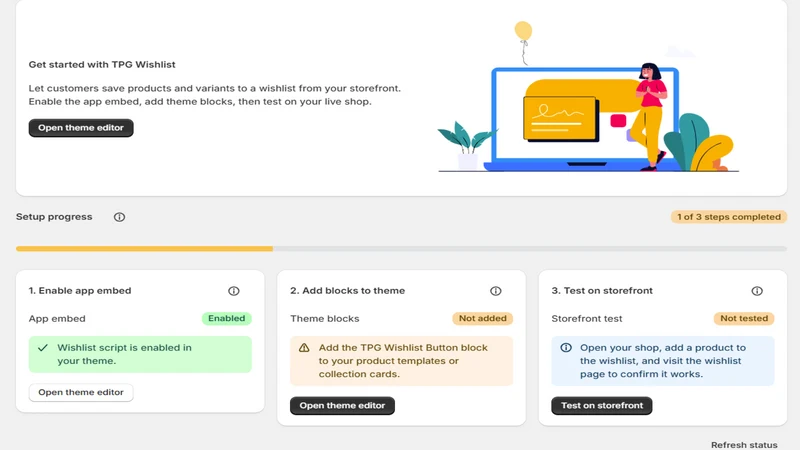This screenshot has width=800, height=450.
Task: Open theme editor from the Get started banner
Action: (81, 128)
